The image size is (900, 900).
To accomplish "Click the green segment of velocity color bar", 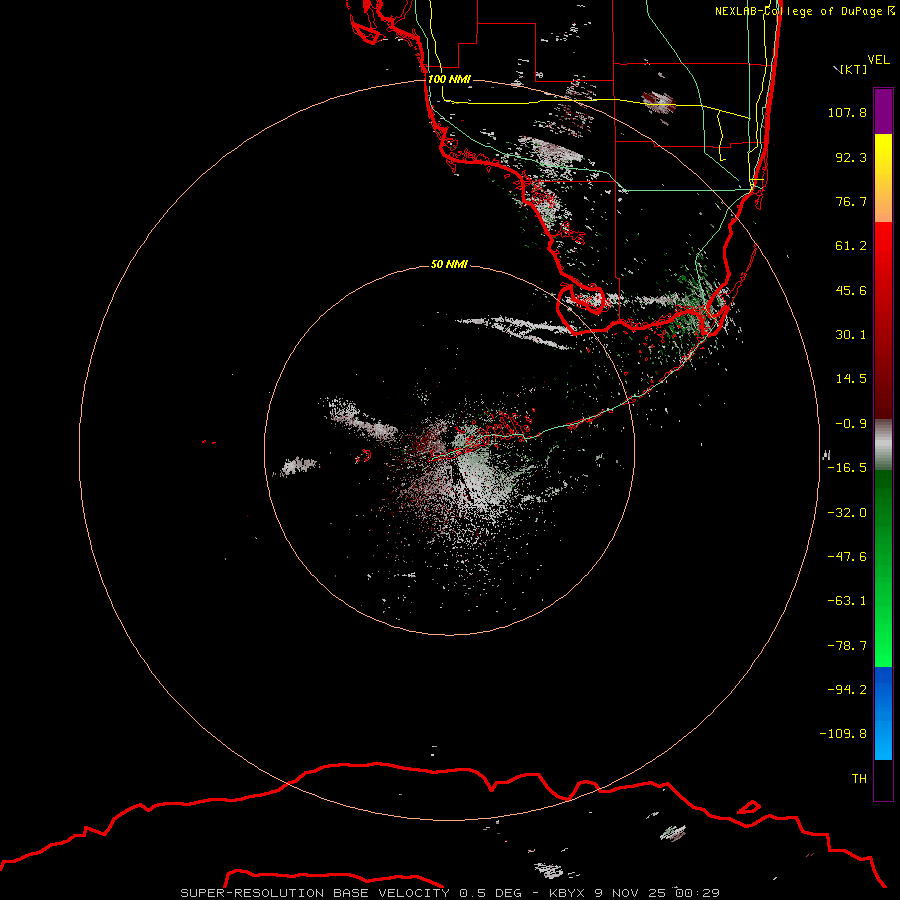I will click(x=883, y=568).
